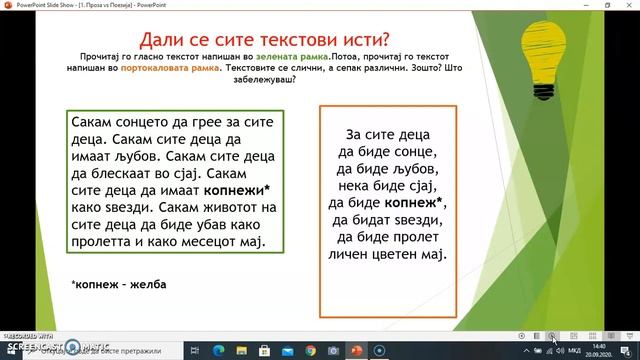Click the bold word 'копнежи*' in green frame
This screenshot has height=360, width=640.
tap(237, 190)
